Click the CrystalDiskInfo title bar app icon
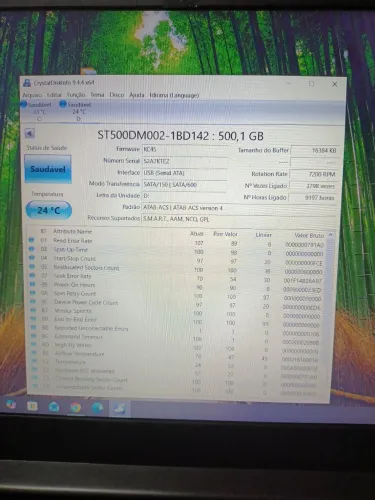 28,83
